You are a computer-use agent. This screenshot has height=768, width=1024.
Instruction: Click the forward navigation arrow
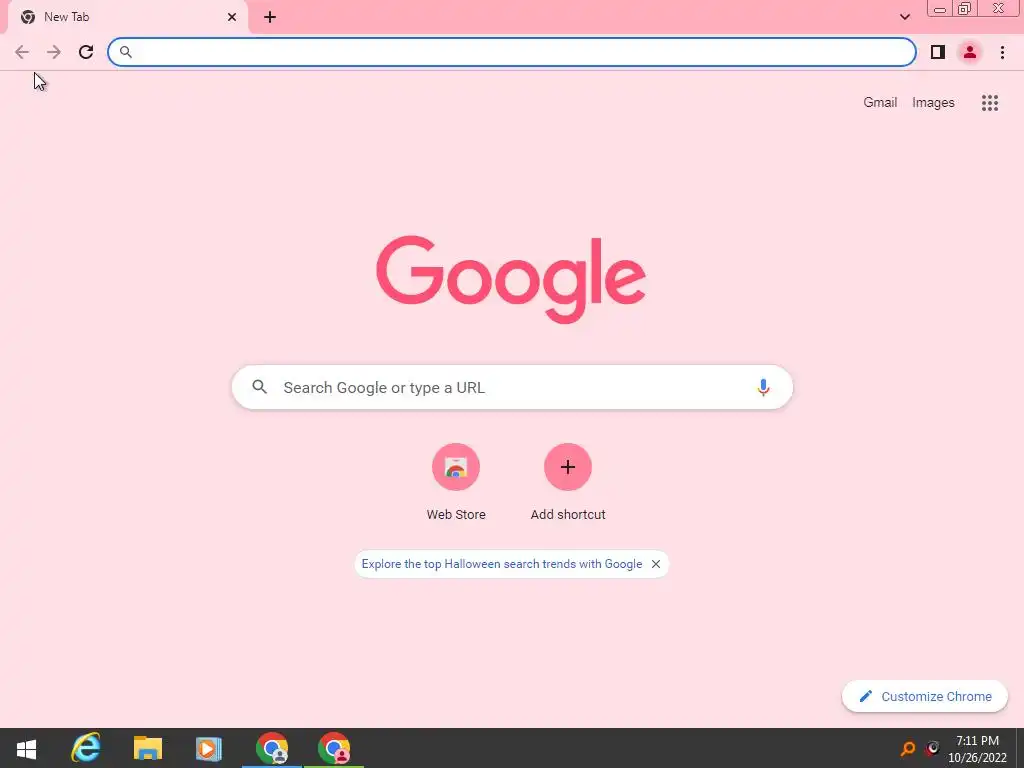[x=54, y=52]
